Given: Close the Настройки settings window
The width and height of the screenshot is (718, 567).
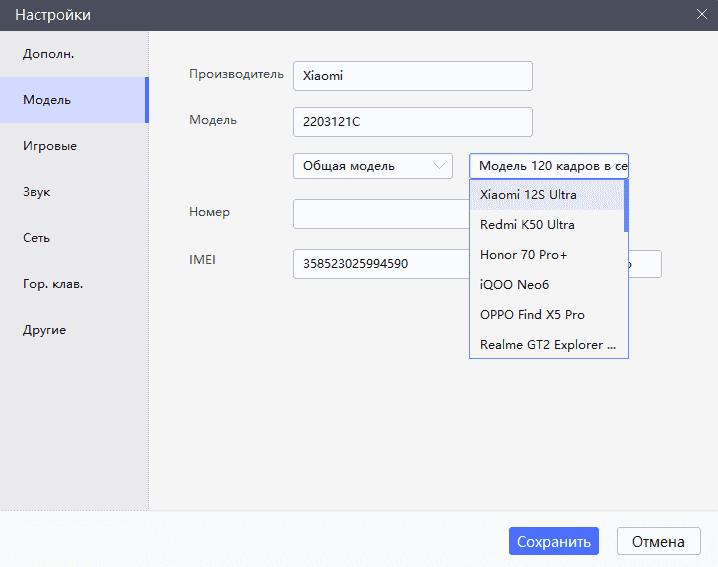Looking at the screenshot, I should 702,13.
